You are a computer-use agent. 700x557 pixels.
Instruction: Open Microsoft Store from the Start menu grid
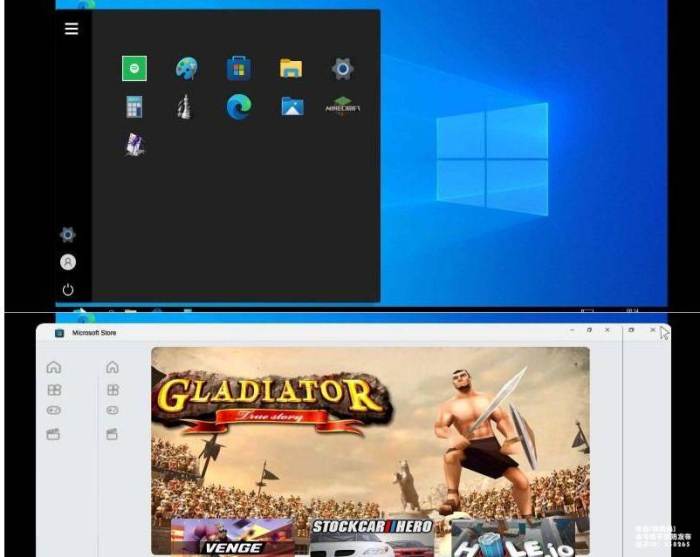coord(239,68)
